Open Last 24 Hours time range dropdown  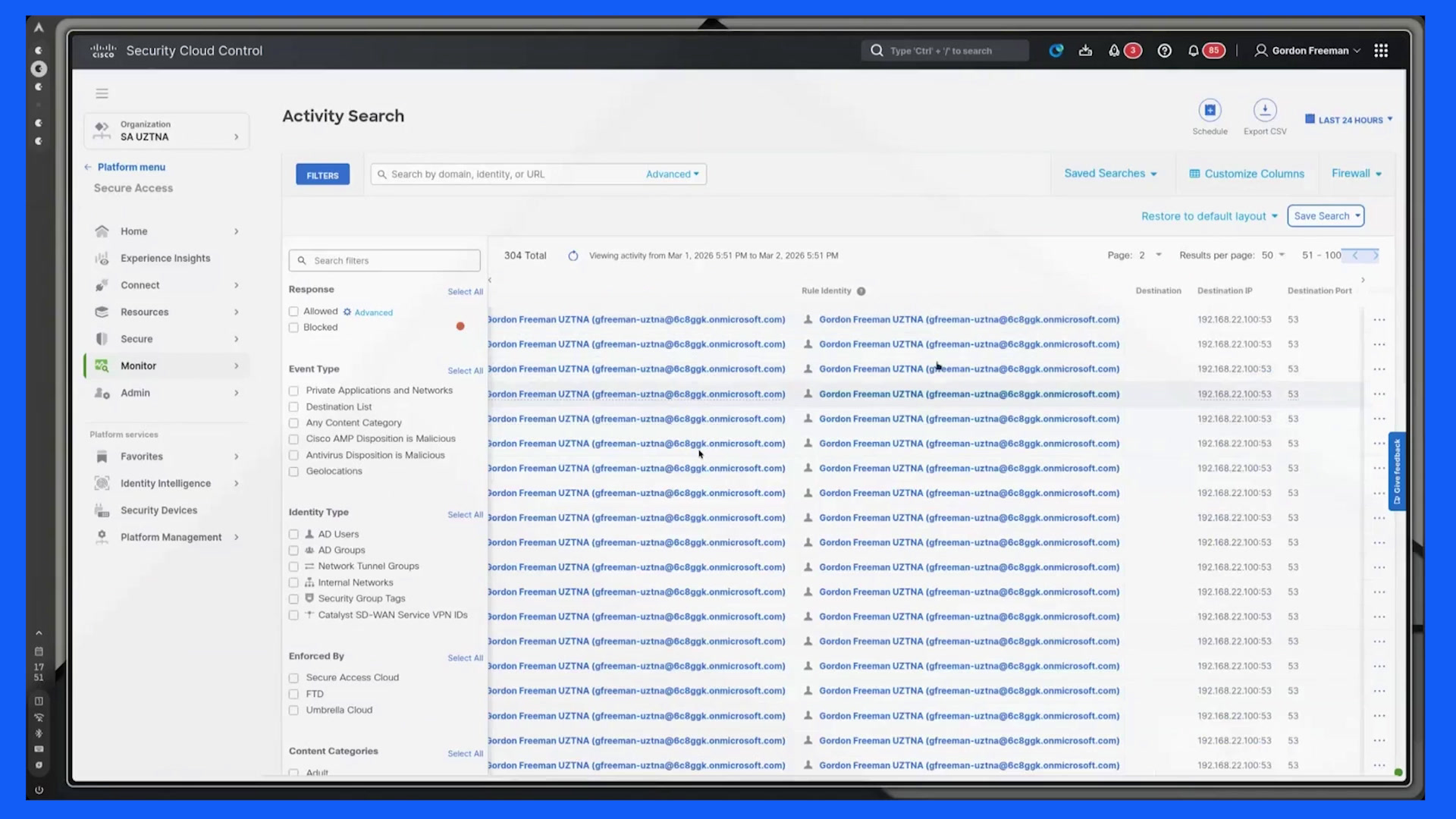click(x=1348, y=120)
